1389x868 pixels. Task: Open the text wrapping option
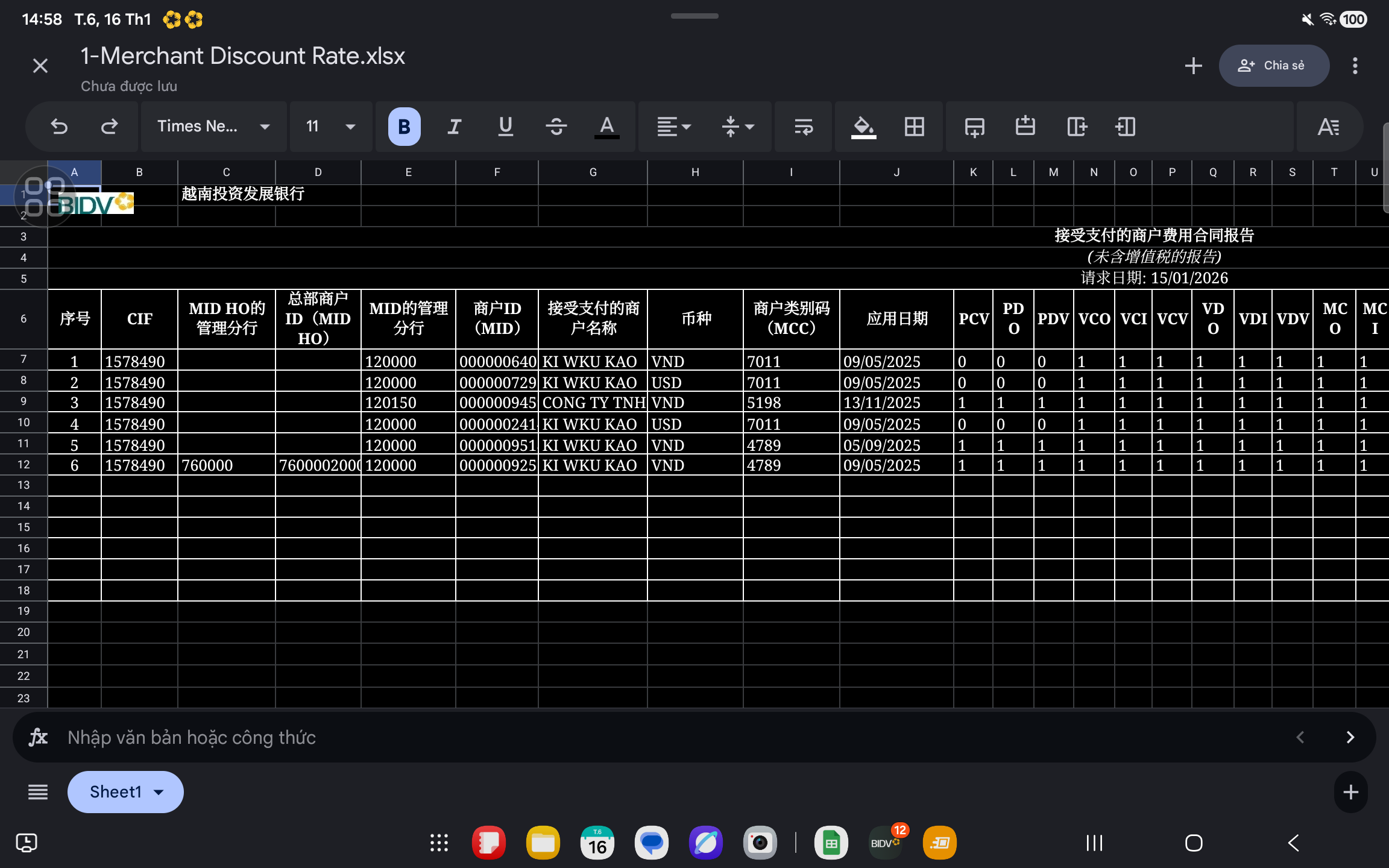pos(804,127)
